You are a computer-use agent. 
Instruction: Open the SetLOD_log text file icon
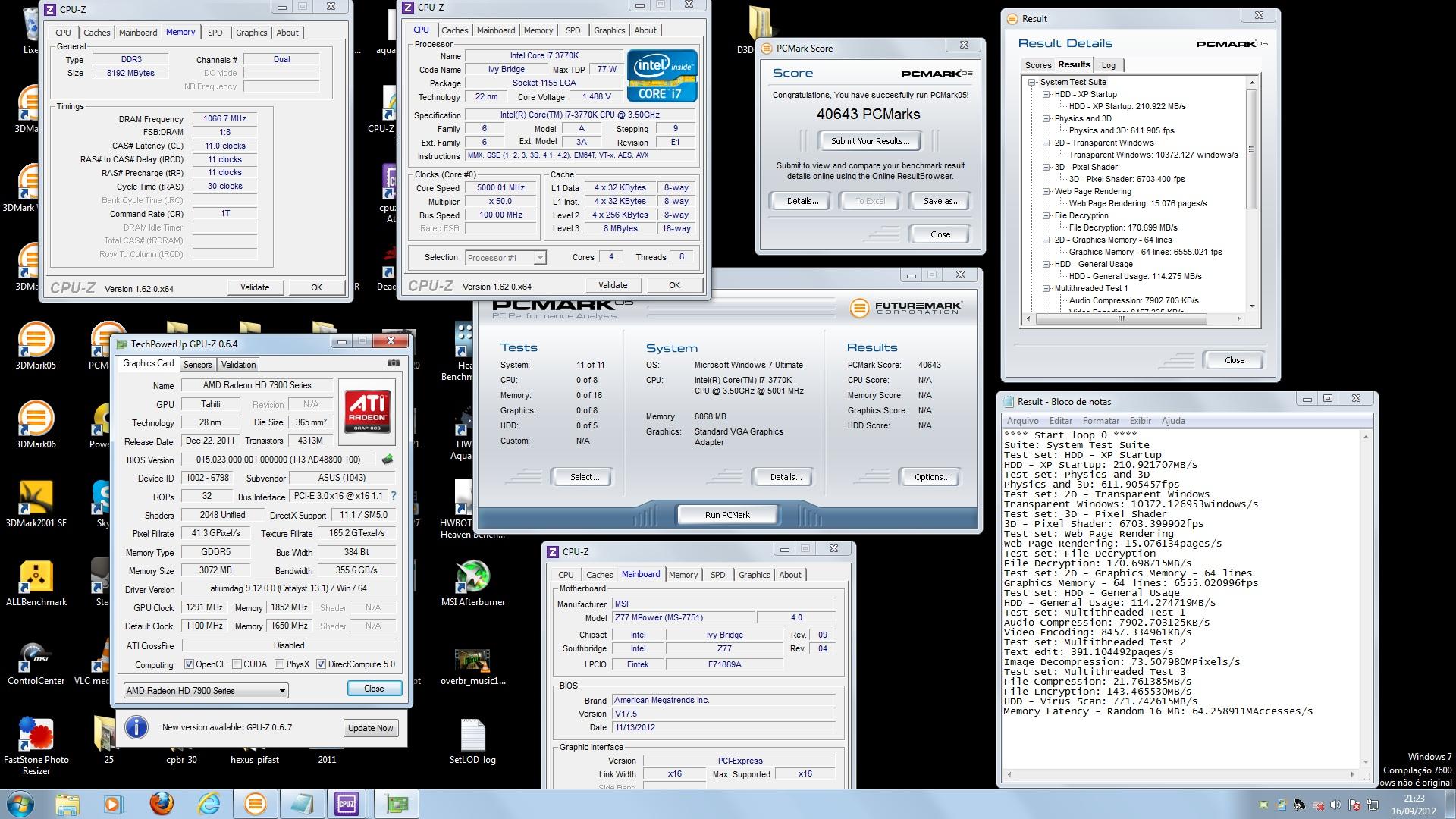(x=472, y=742)
